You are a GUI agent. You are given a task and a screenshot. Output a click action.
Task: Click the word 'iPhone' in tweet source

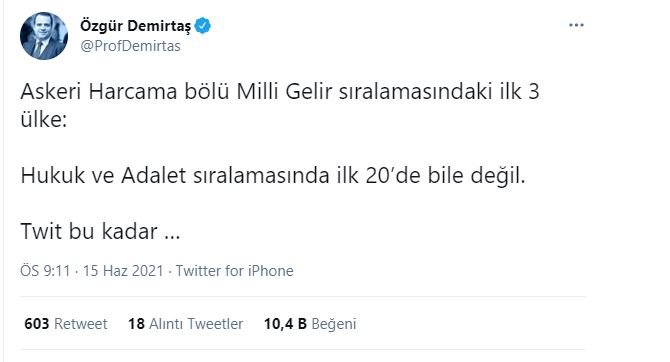(x=270, y=271)
